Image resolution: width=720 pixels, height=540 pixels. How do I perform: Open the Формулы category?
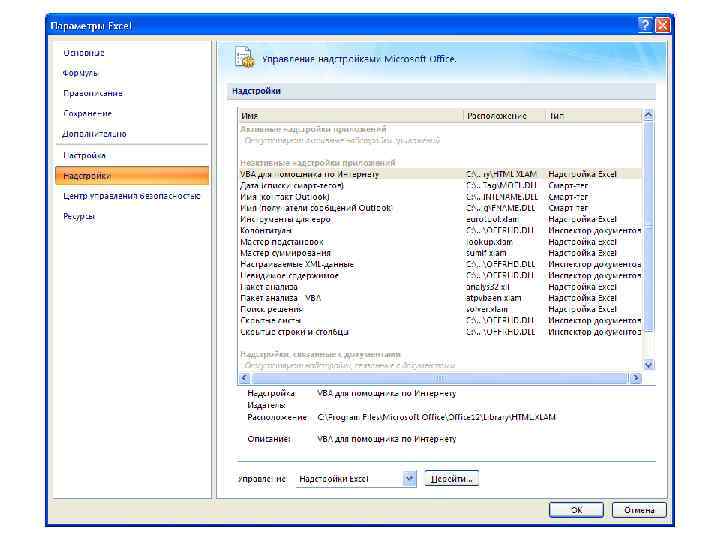(80, 73)
